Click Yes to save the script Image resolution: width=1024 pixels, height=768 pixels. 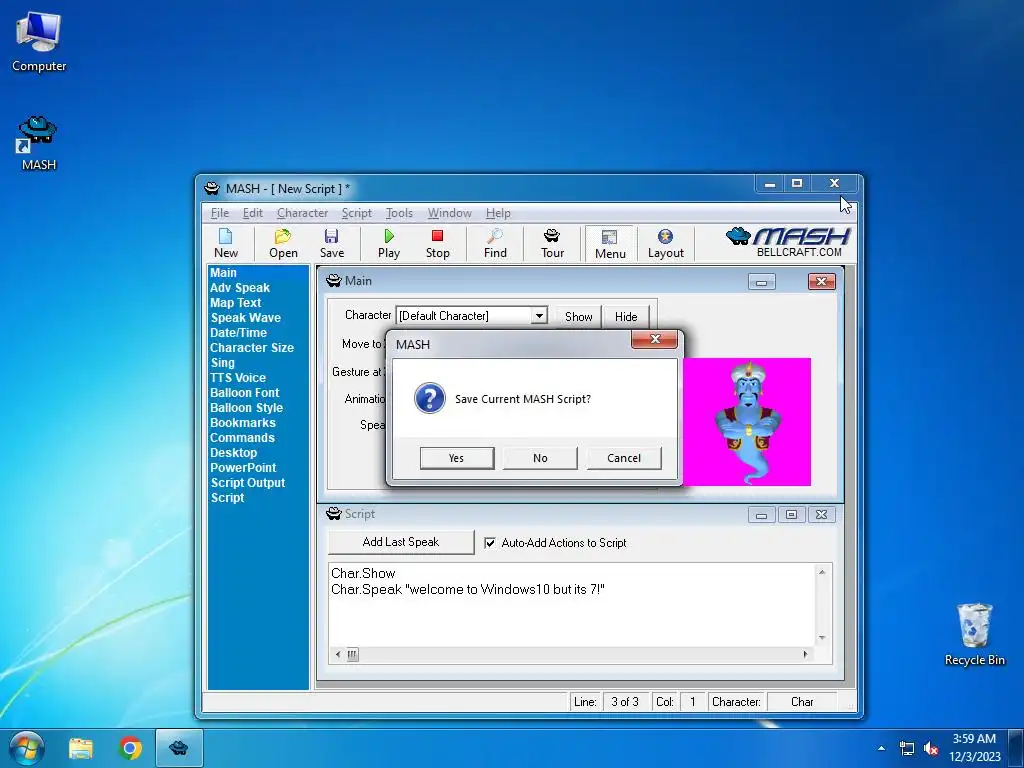[x=456, y=458]
